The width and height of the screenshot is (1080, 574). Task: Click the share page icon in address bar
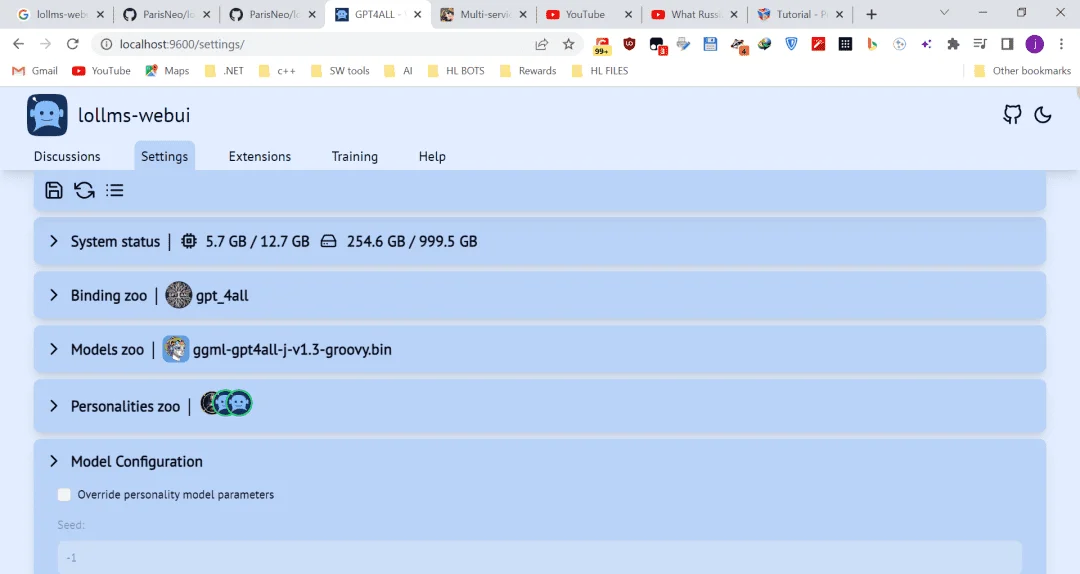tap(541, 44)
